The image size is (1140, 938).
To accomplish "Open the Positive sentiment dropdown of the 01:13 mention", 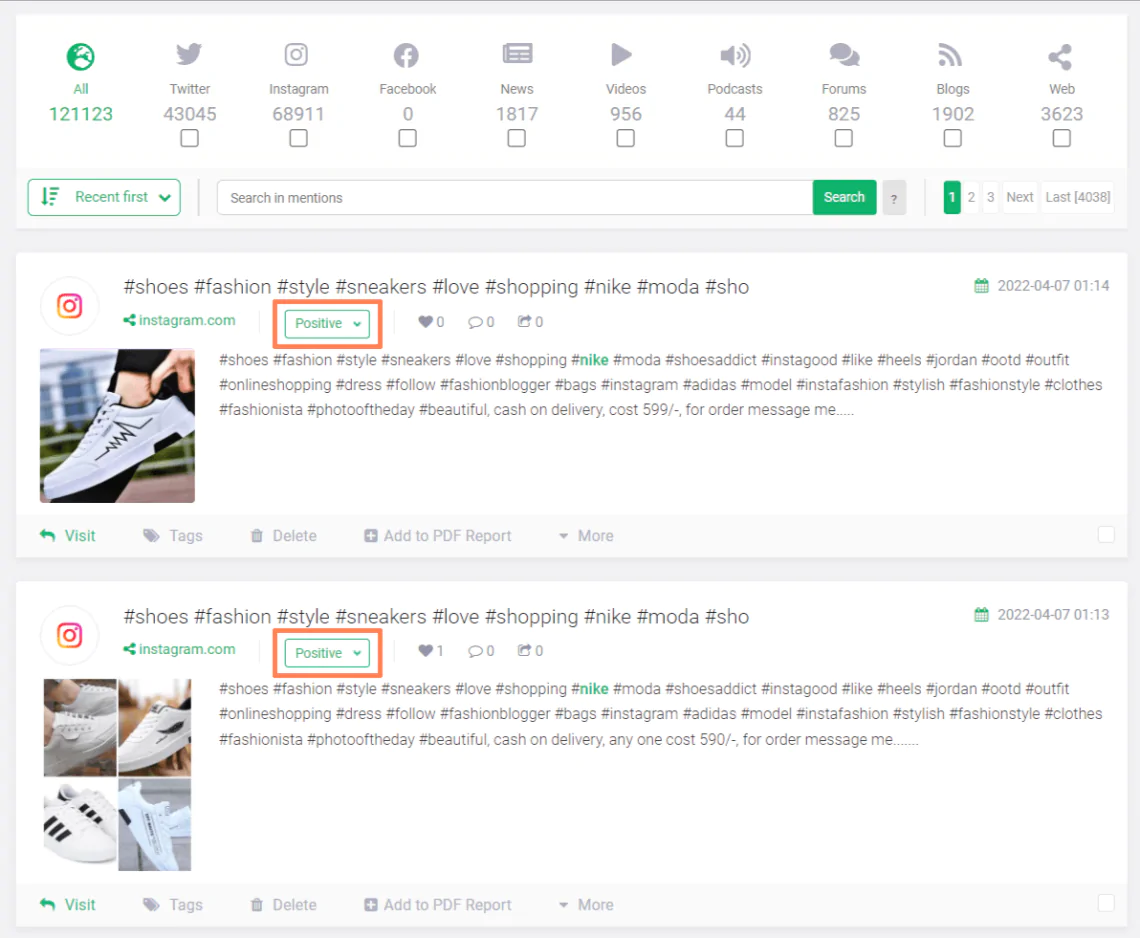I will click(327, 653).
